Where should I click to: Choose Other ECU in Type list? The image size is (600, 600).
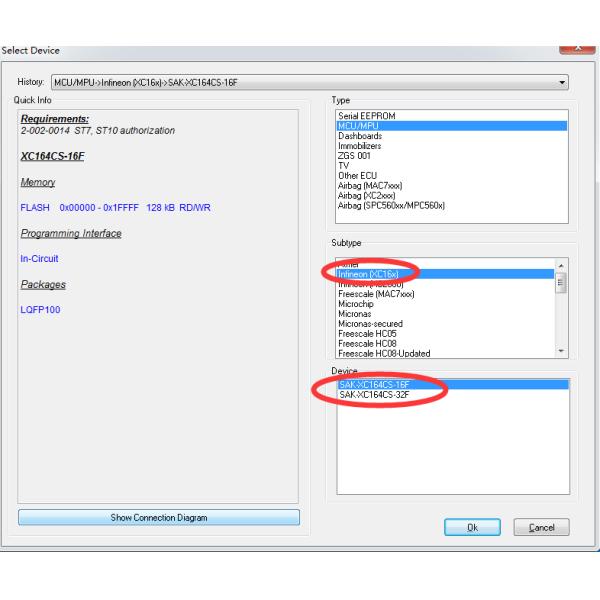(x=360, y=176)
